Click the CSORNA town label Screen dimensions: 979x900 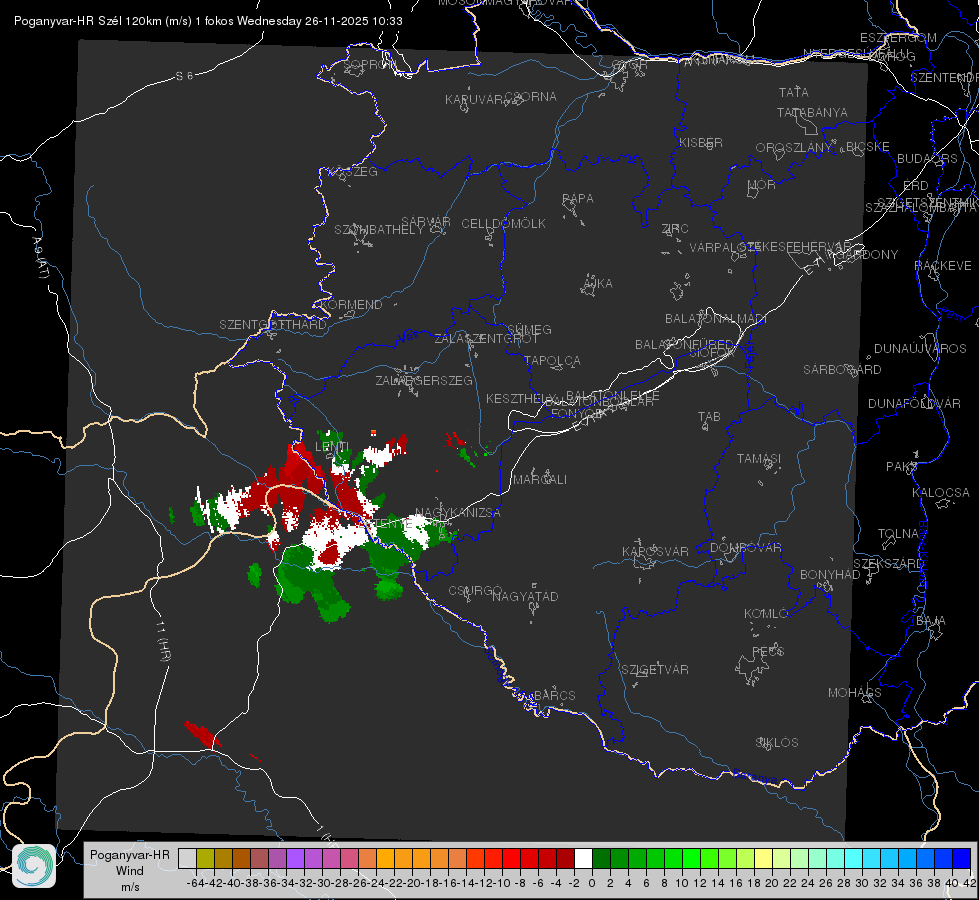click(x=531, y=97)
